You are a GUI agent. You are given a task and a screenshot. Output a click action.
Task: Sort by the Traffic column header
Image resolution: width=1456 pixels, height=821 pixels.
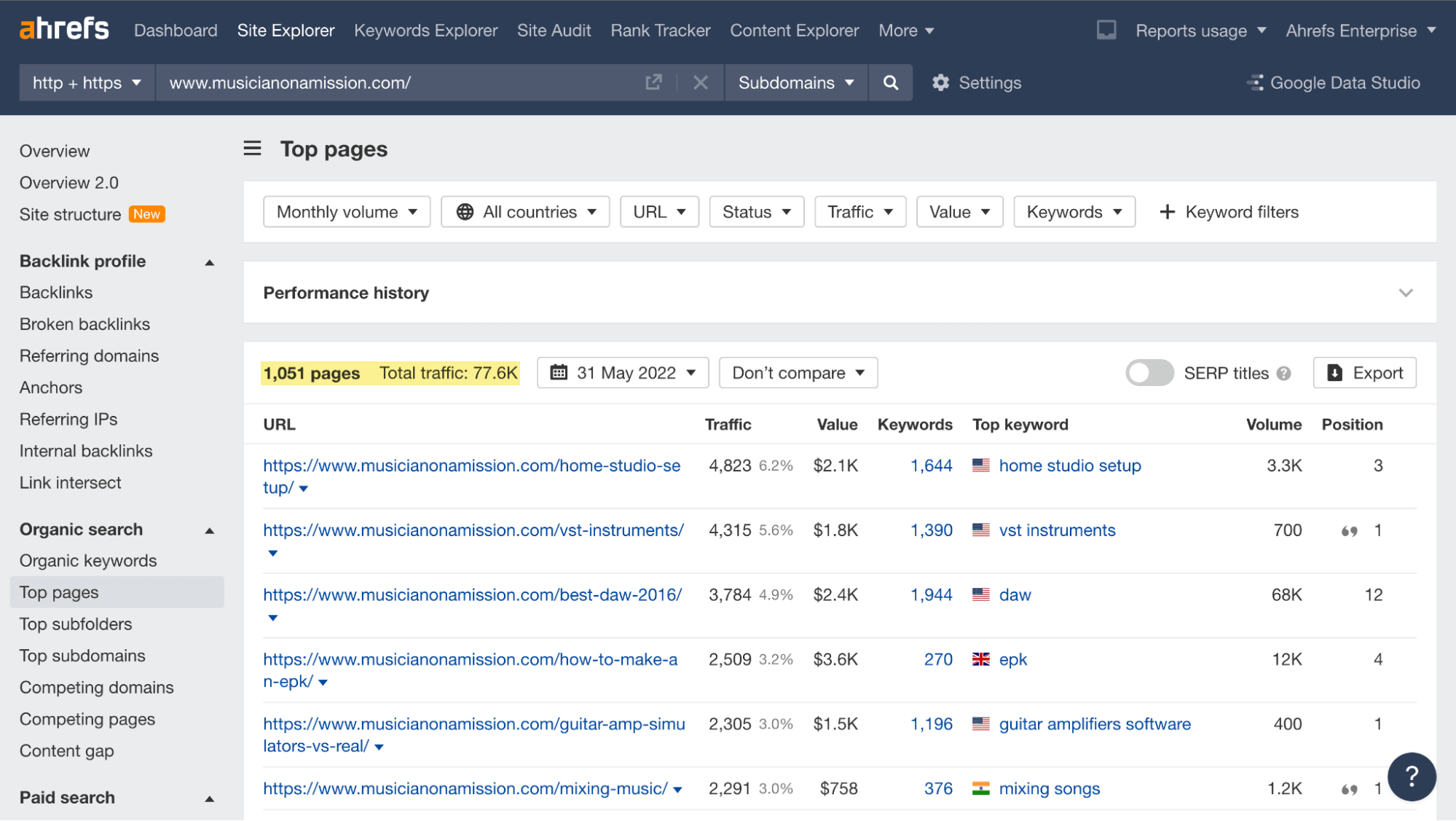click(x=728, y=425)
